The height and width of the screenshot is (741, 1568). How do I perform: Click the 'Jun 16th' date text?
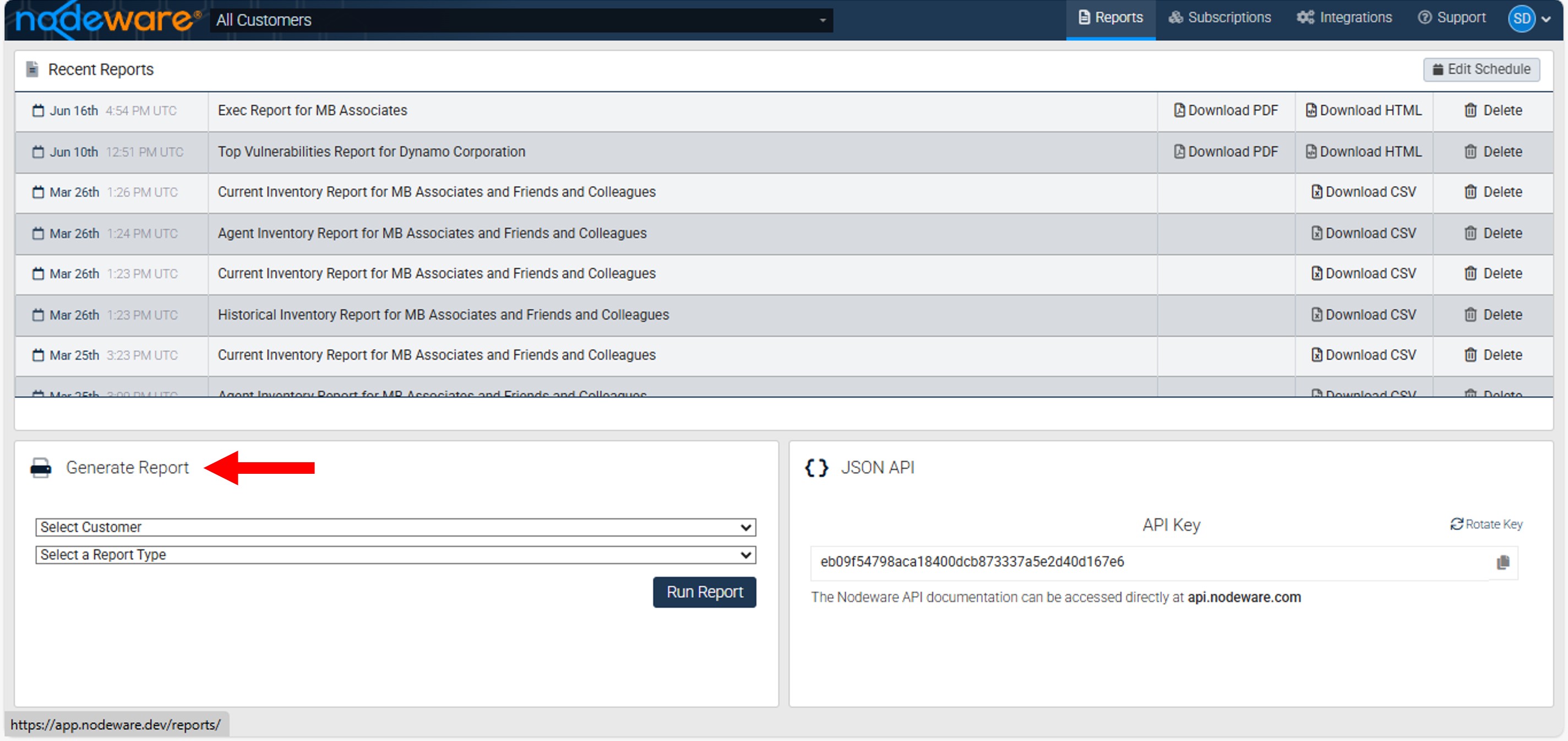pos(74,111)
